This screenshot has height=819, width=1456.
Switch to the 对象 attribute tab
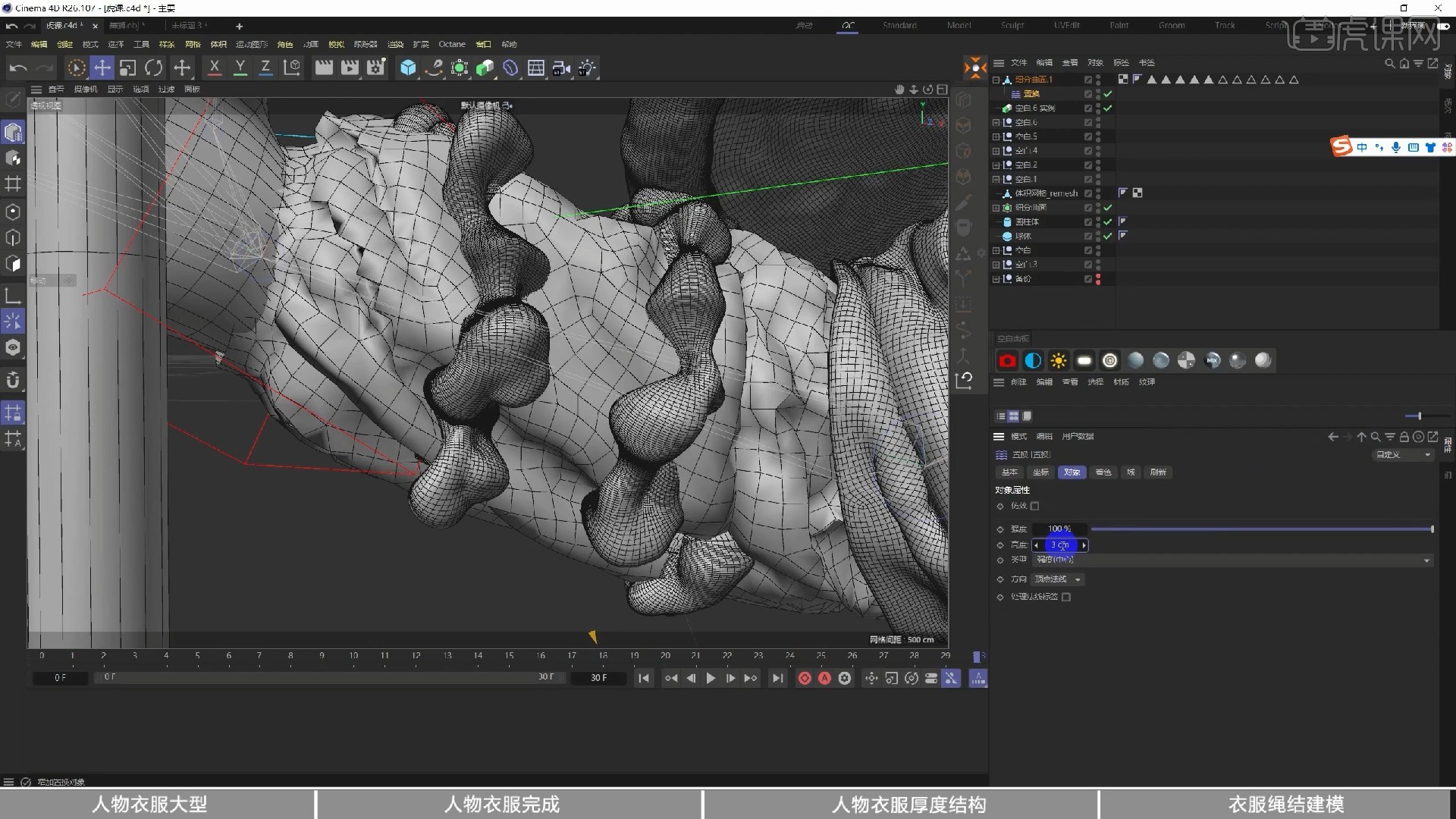click(x=1072, y=472)
